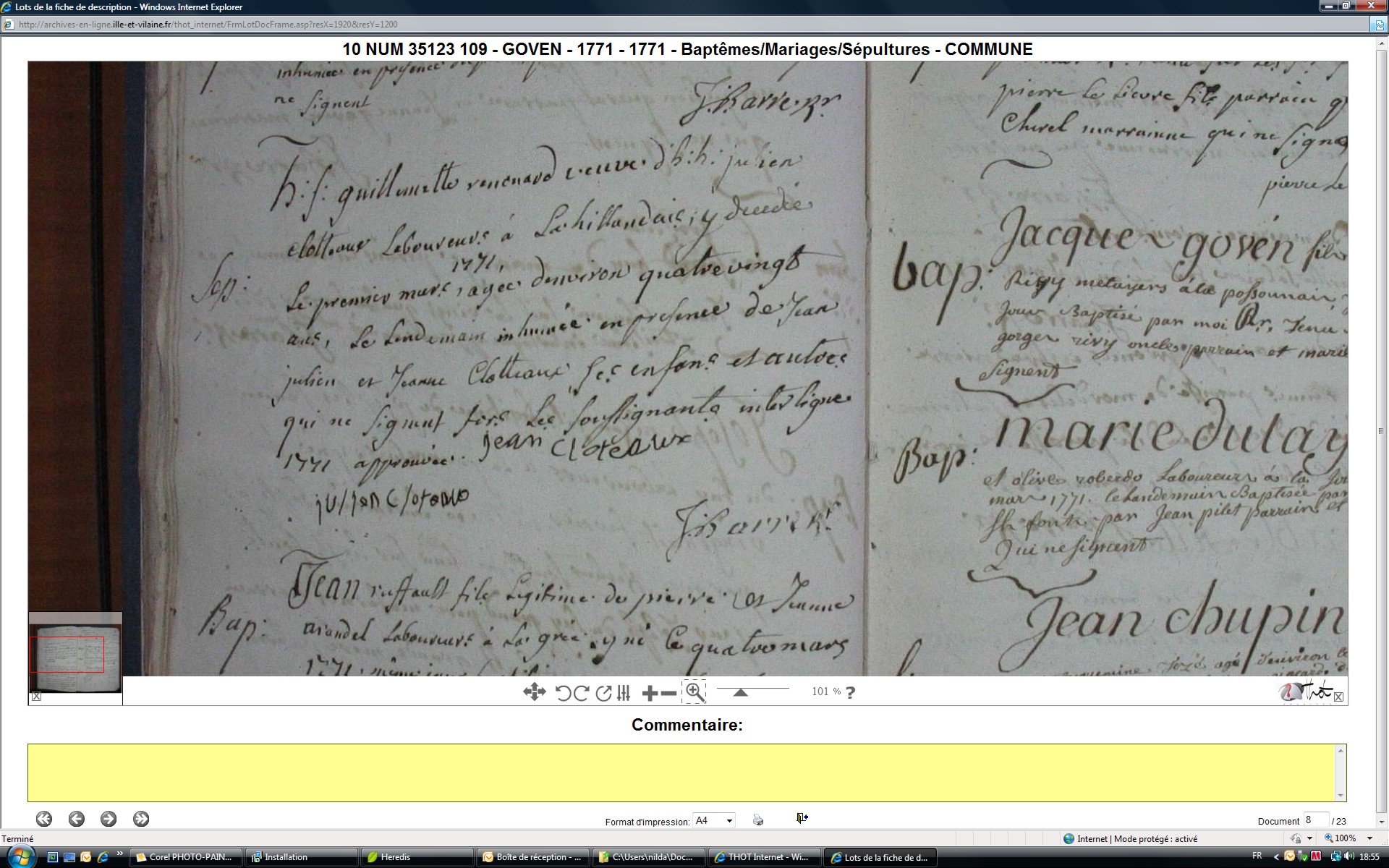Zoom in with the plus icon
Screen dimensions: 1389x868
650,693
